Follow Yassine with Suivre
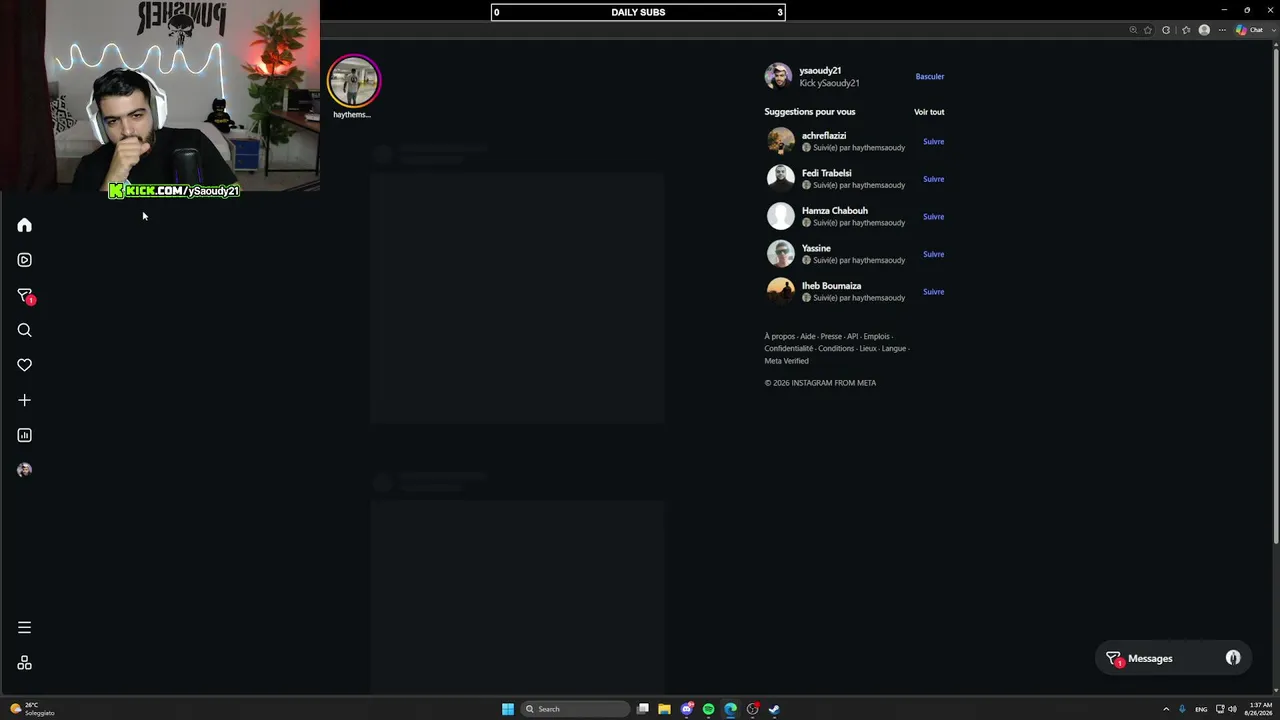Screen dimensions: 1280x720 (933, 254)
